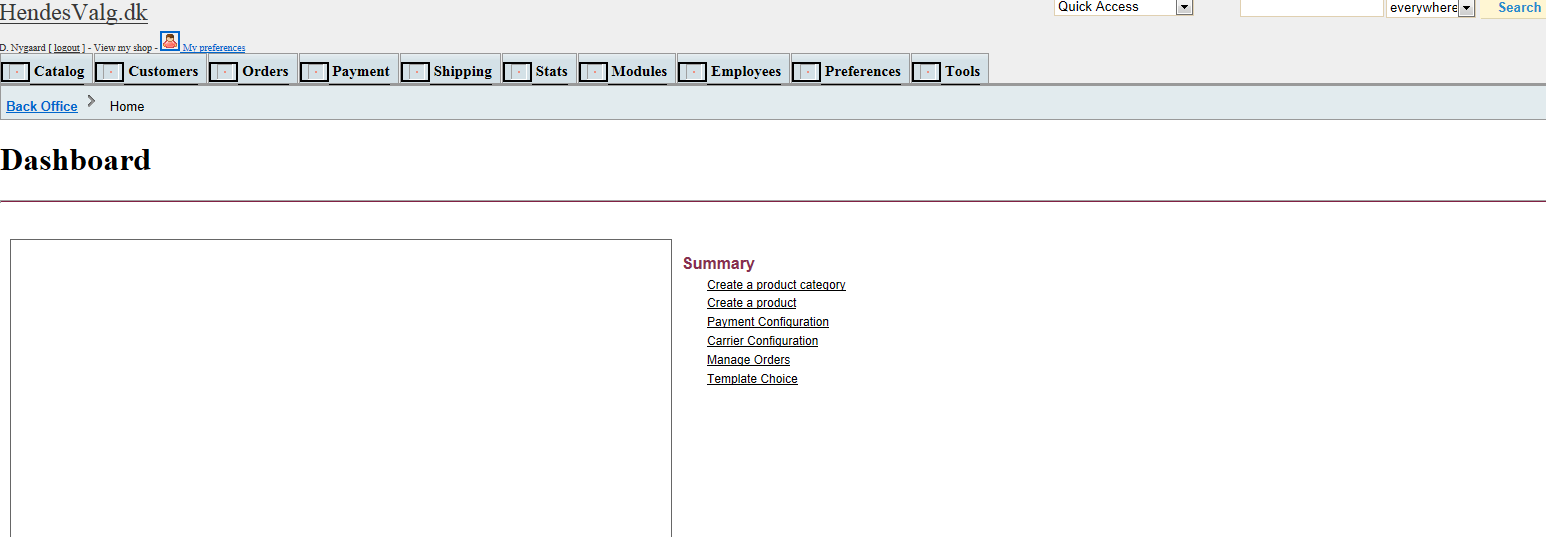The image size is (1546, 537).
Task: Click the icon beside the Modules tab
Action: pos(593,72)
